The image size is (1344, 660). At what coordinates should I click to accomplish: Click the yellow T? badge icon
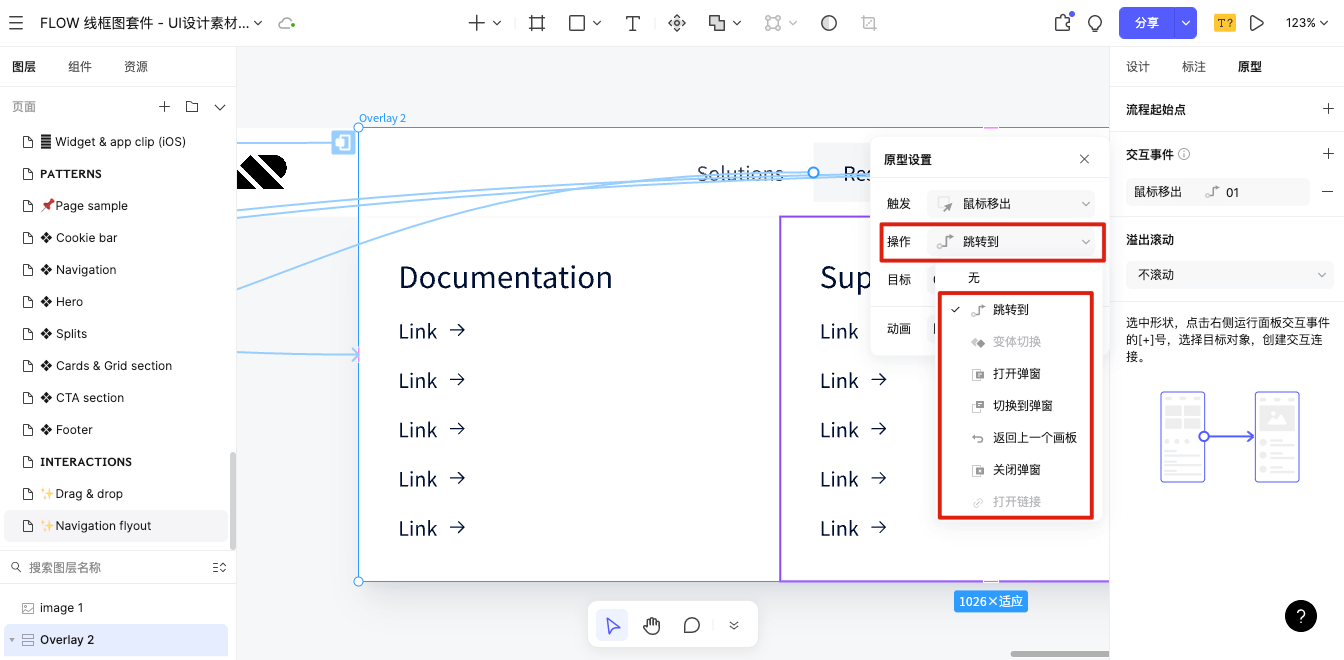click(x=1224, y=23)
